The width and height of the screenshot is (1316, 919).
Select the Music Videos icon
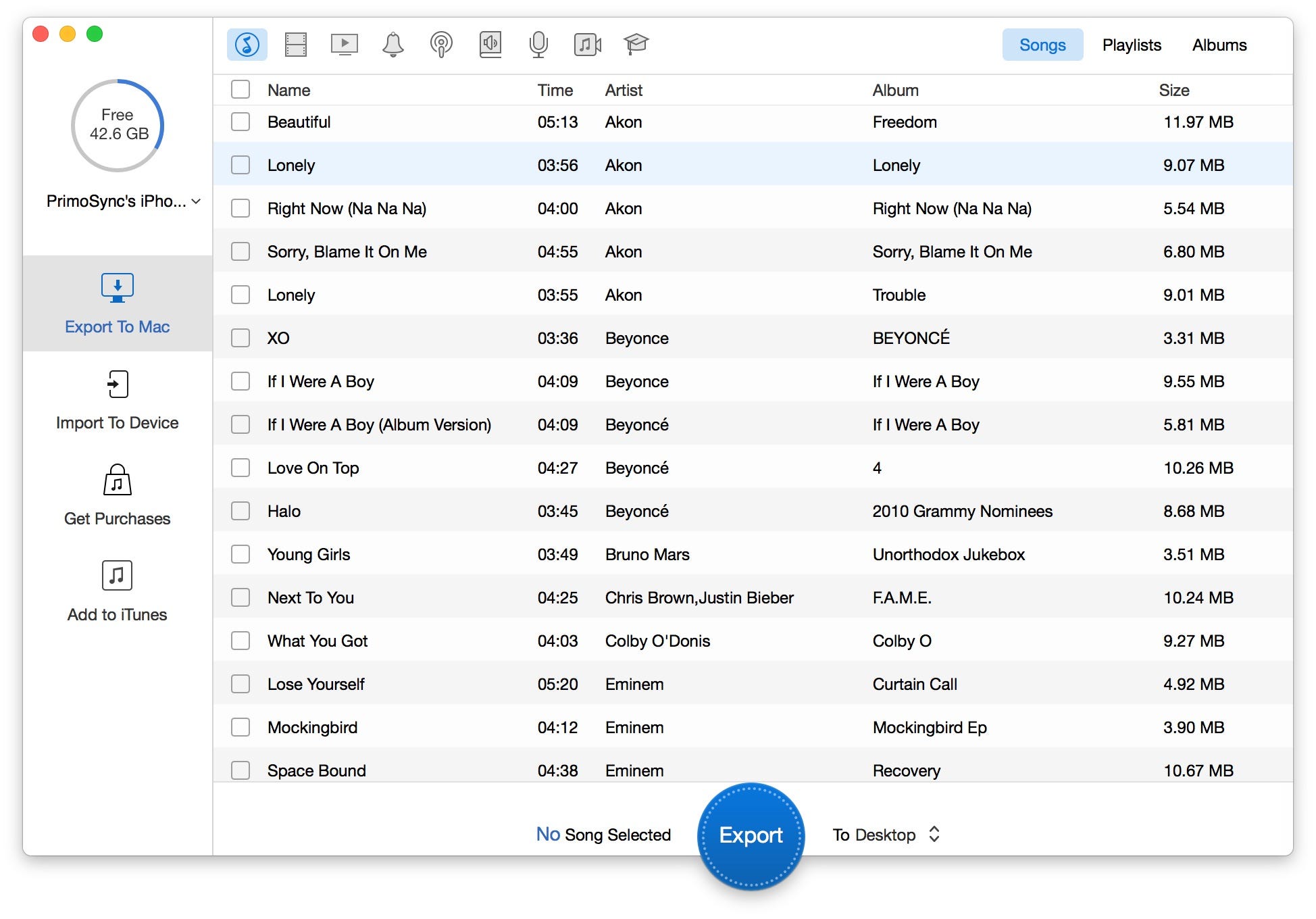point(587,45)
